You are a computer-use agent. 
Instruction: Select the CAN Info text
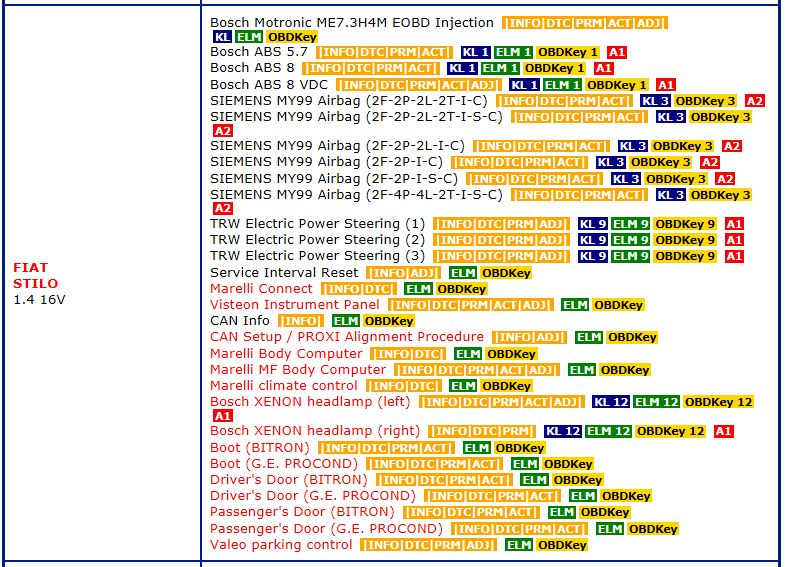(x=240, y=321)
